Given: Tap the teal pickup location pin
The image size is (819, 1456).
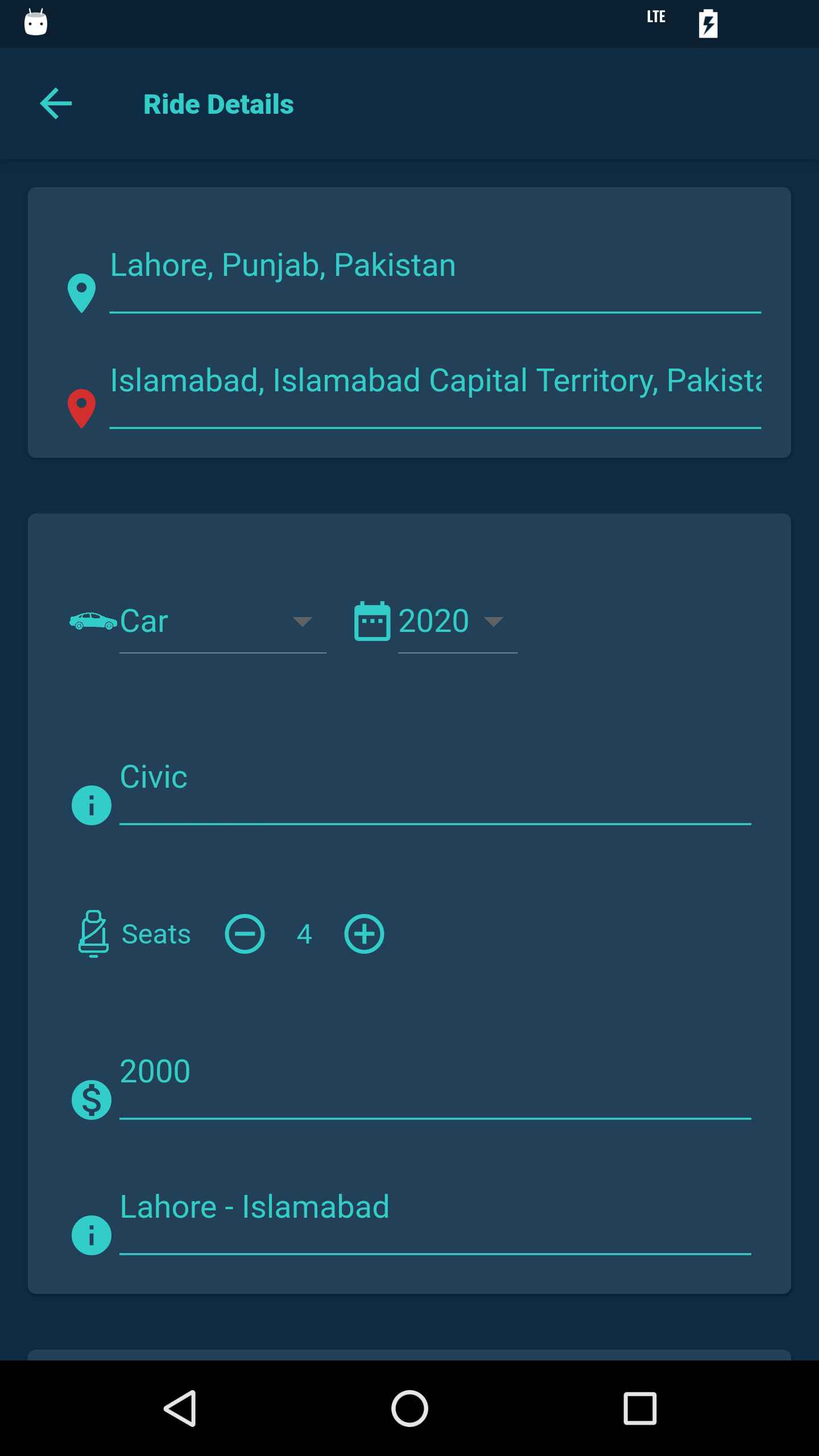Looking at the screenshot, I should tap(81, 293).
